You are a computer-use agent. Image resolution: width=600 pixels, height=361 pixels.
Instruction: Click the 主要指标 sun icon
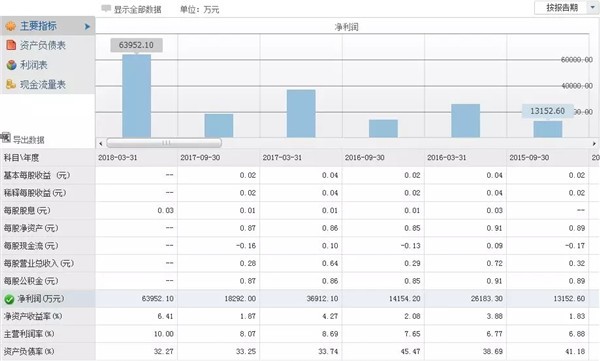[x=10, y=26]
